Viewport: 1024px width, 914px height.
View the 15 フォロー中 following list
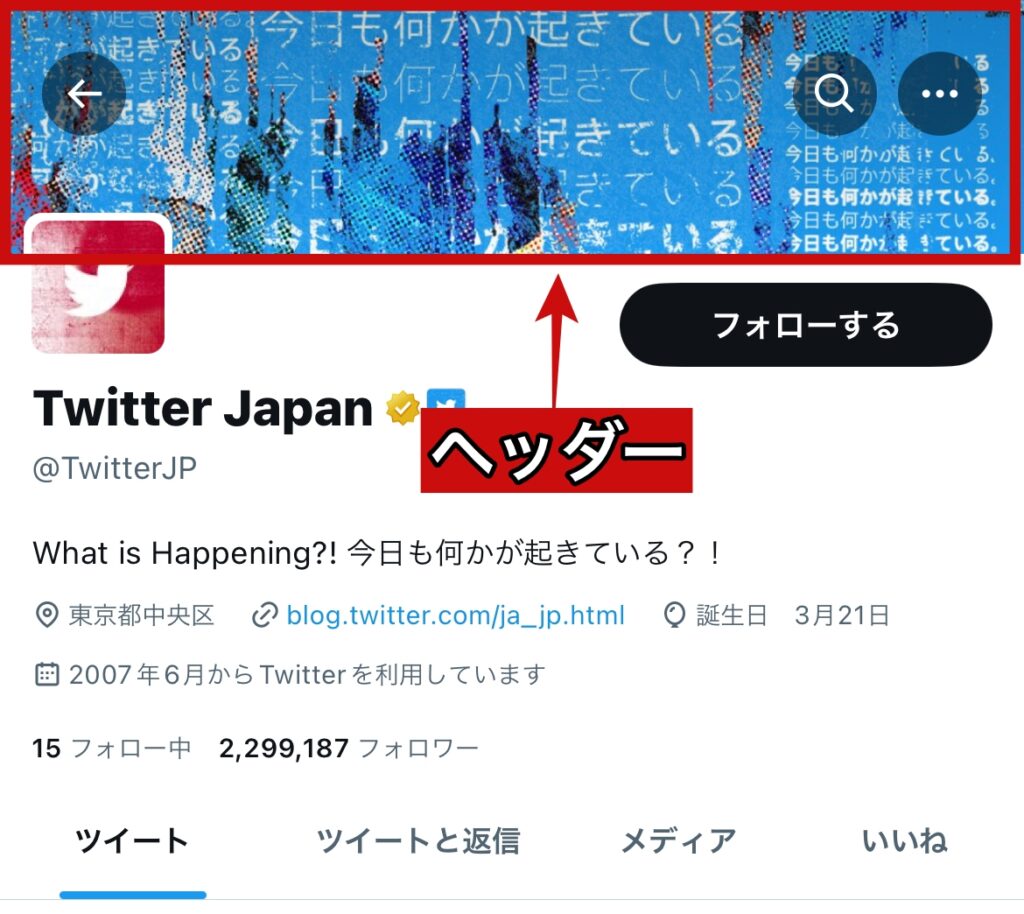[x=112, y=748]
